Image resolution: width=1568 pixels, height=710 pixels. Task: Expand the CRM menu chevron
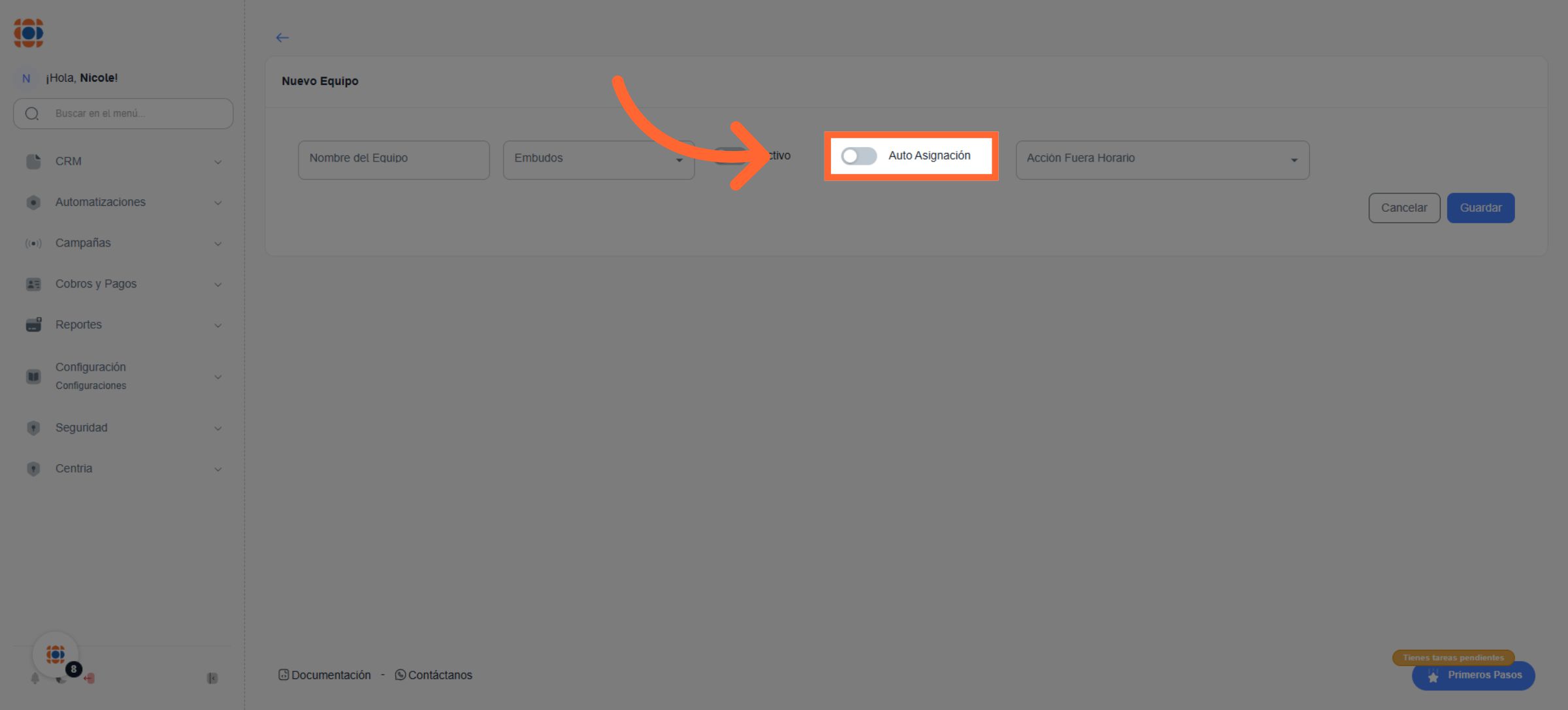click(218, 162)
